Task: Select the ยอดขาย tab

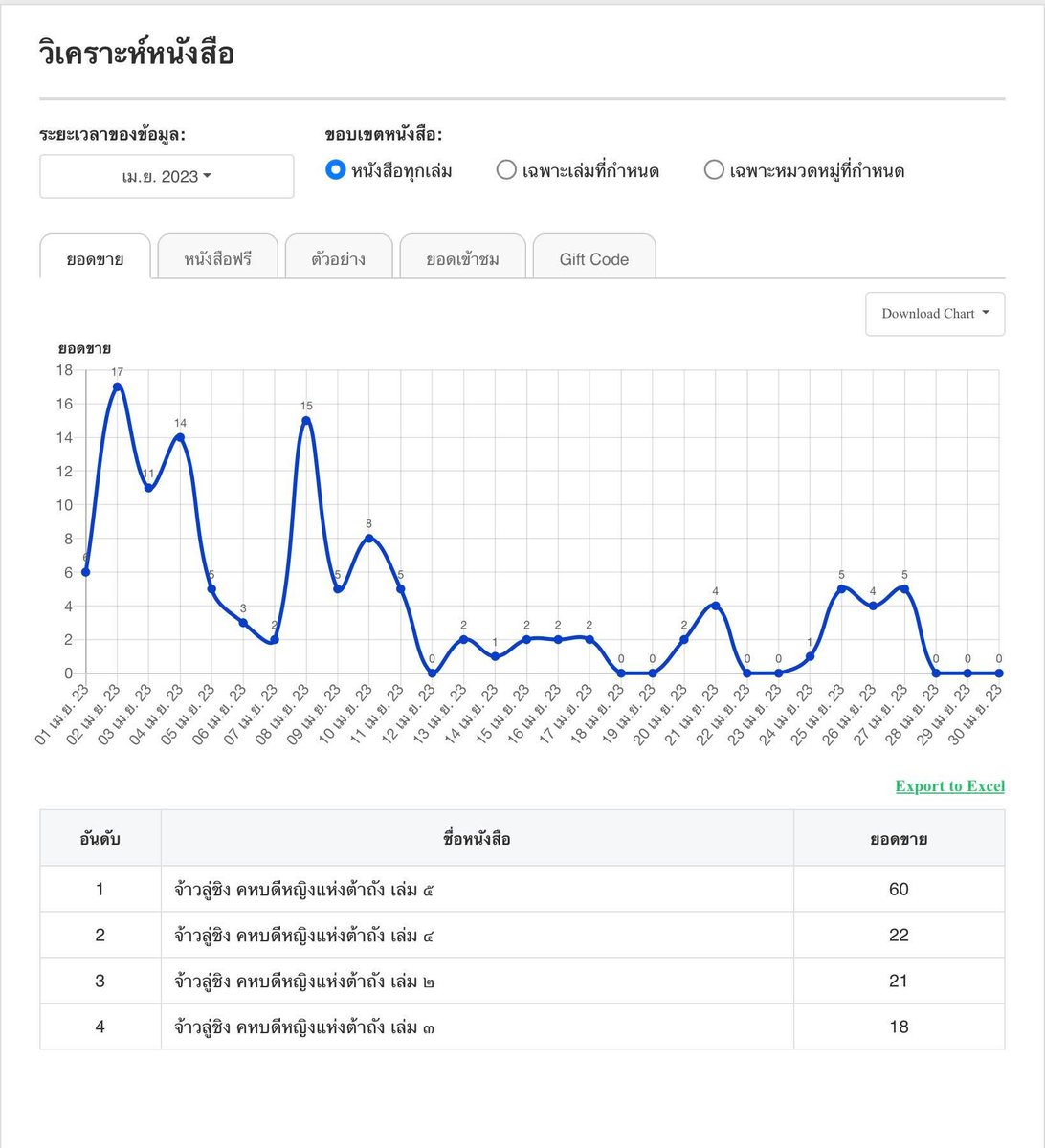Action: [95, 258]
